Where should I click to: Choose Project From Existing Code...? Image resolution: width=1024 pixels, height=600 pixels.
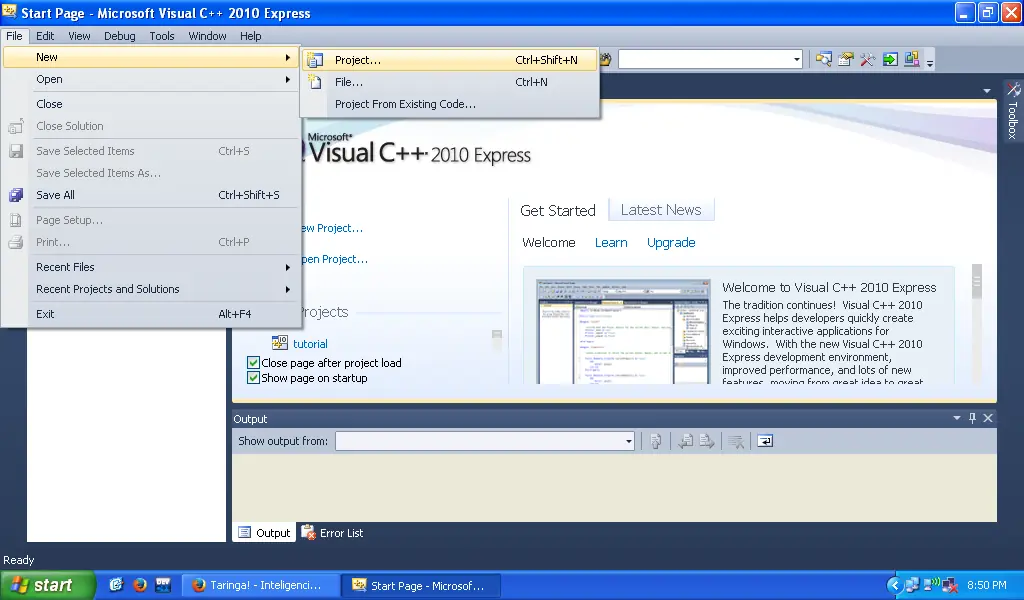point(449,104)
